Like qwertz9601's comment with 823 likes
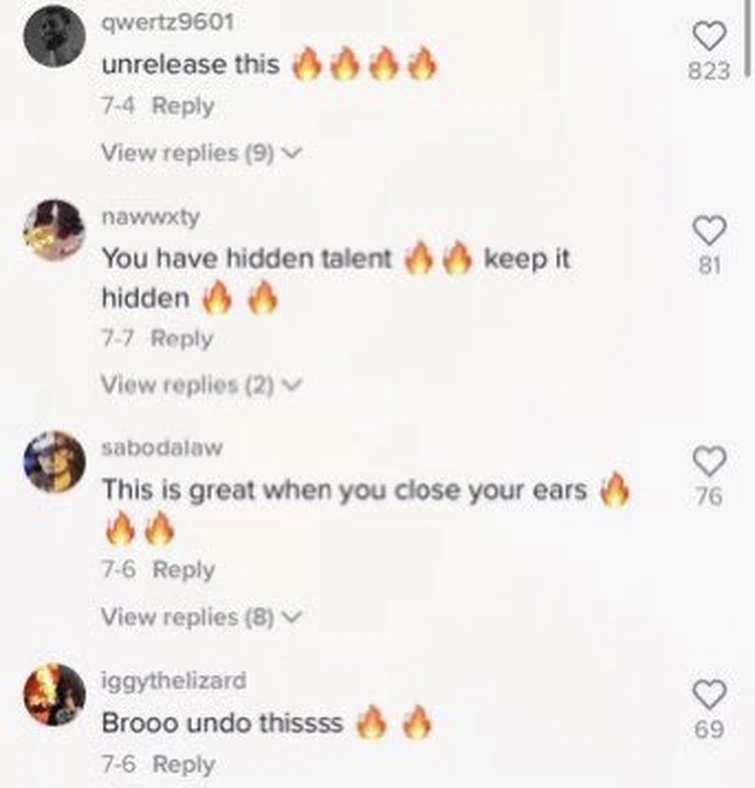 click(x=709, y=36)
